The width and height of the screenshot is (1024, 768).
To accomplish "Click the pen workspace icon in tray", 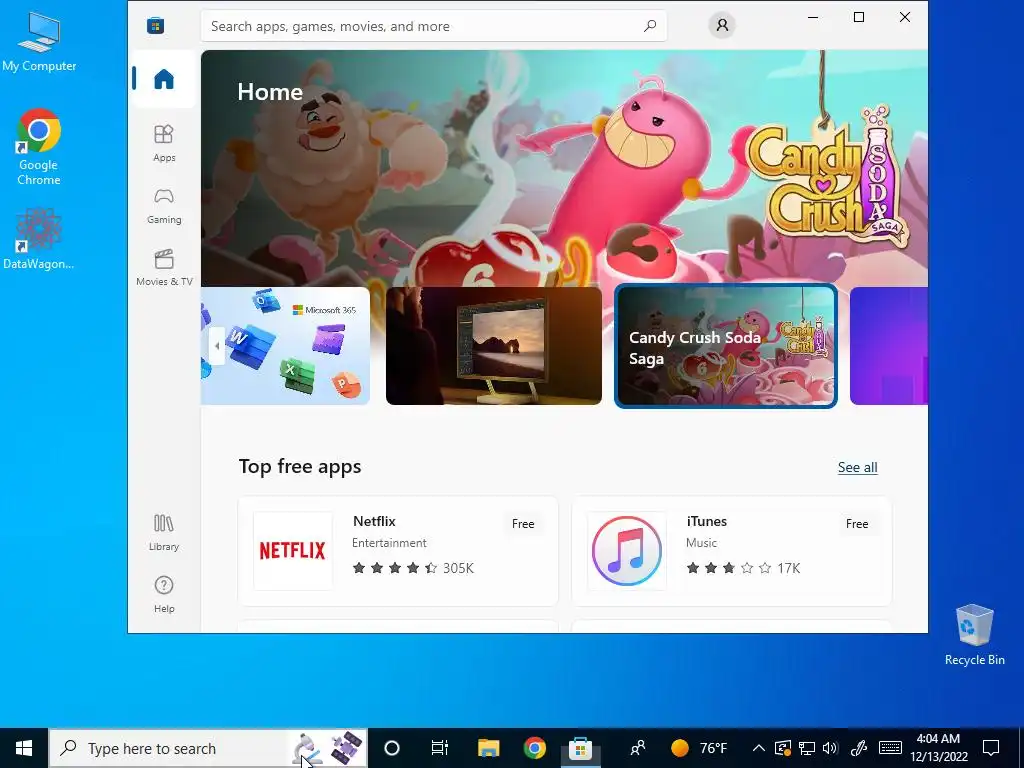I will click(858, 748).
